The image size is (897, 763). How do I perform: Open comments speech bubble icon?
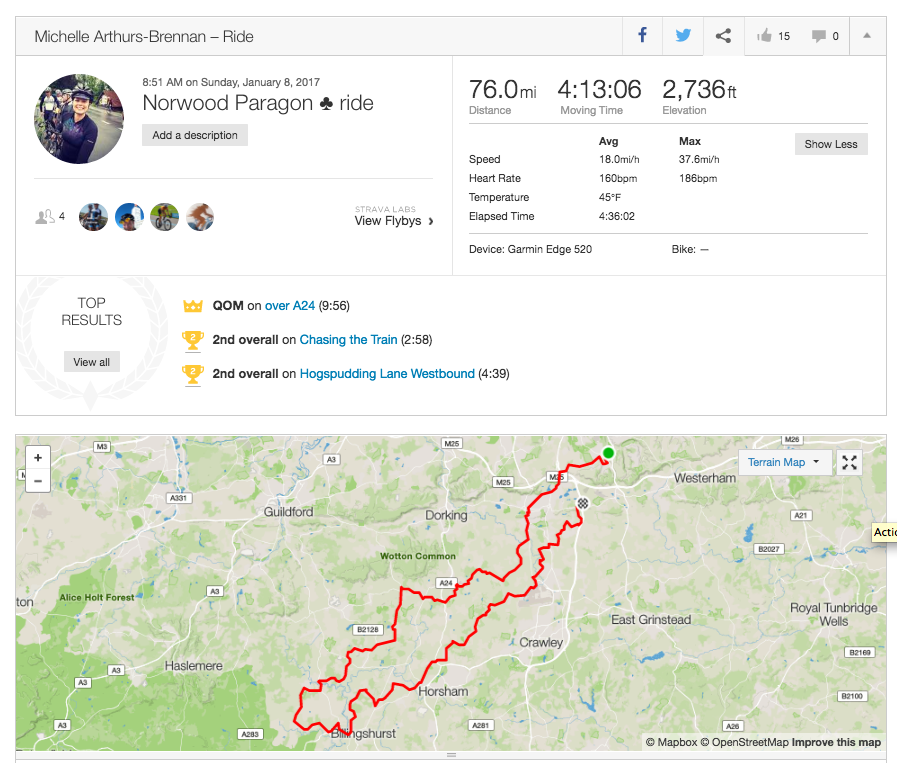click(x=819, y=36)
